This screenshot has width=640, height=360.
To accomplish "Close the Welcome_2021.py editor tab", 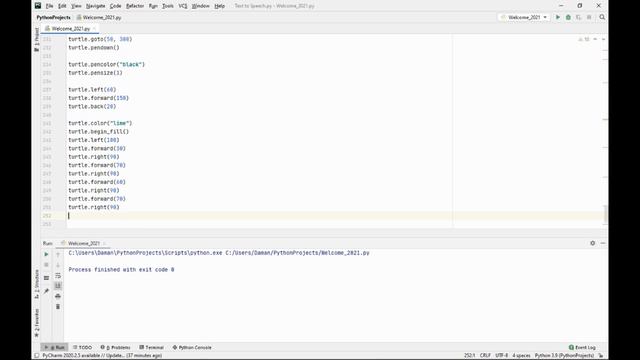I will pos(94,29).
